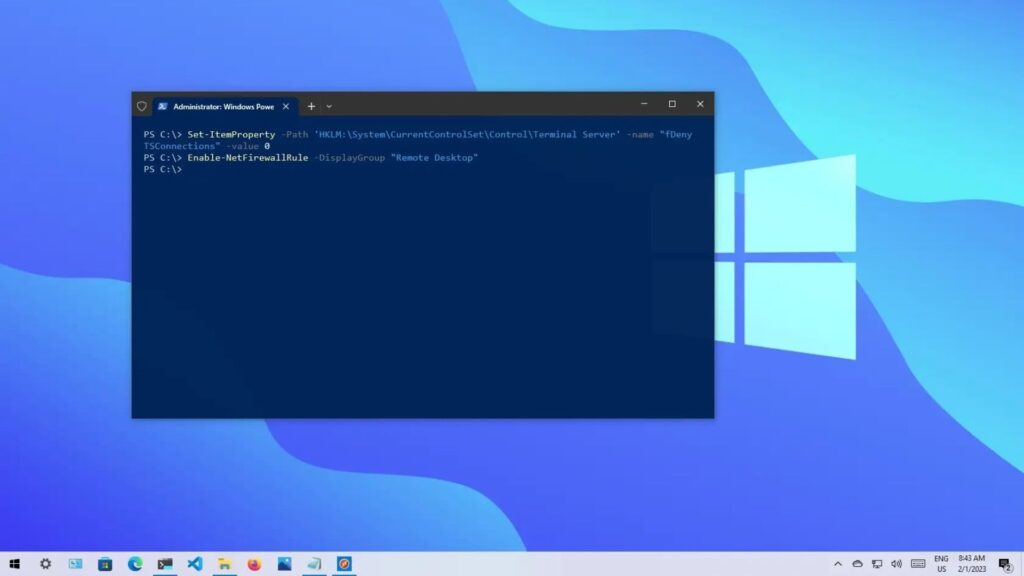Launch Visual Studio Code from the taskbar

(195, 564)
